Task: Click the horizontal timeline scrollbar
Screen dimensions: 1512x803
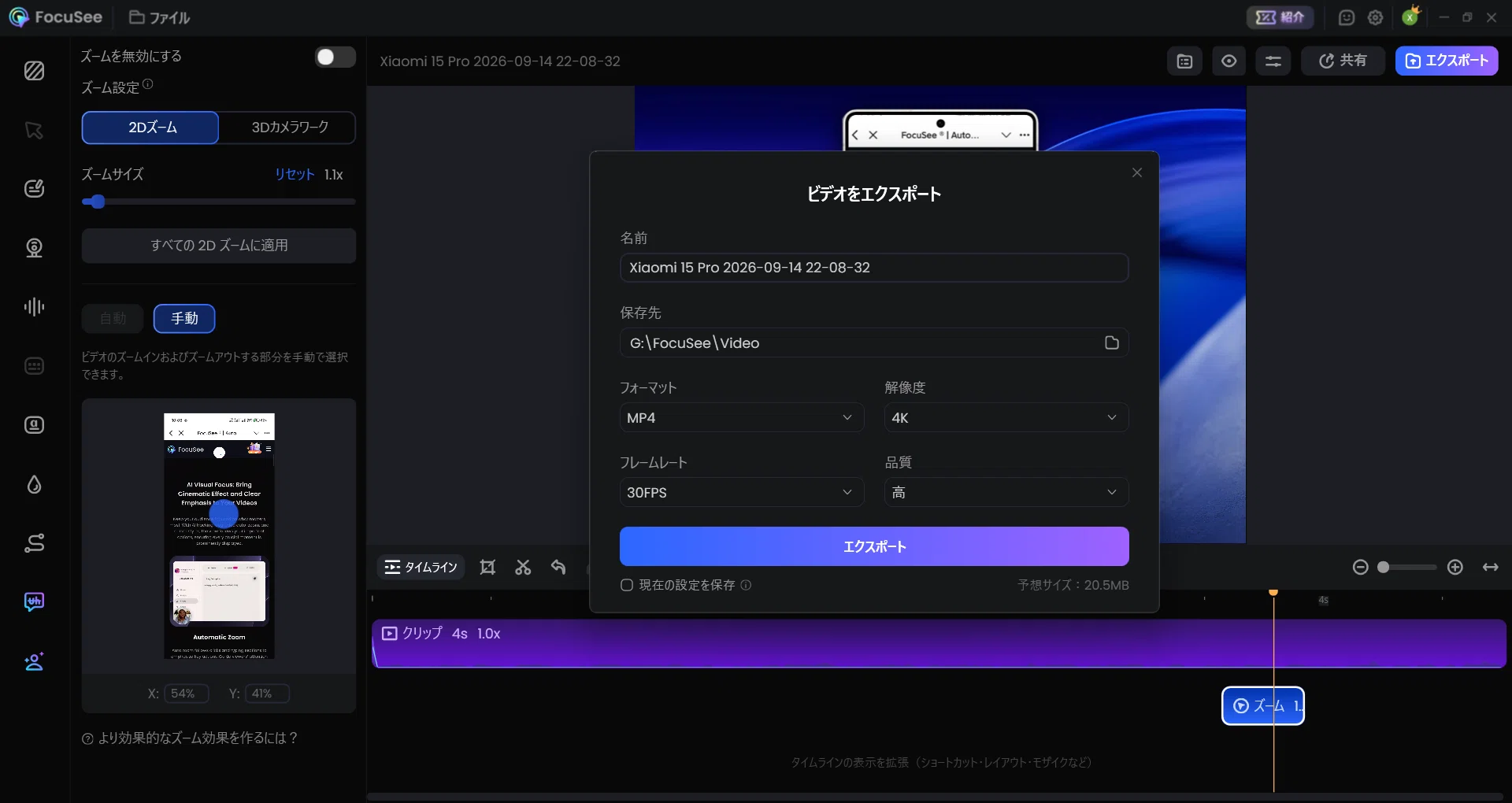Action: pyautogui.click(x=936, y=797)
